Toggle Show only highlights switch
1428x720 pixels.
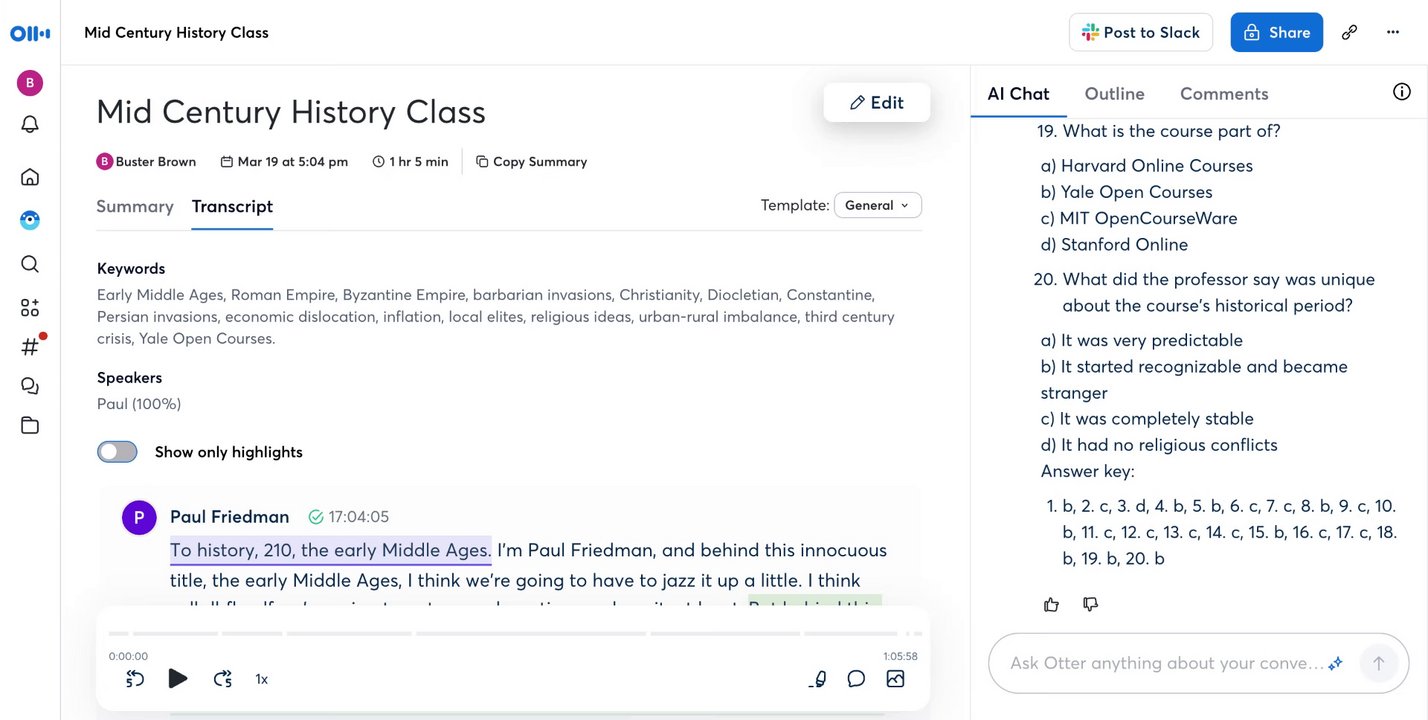pyautogui.click(x=118, y=452)
